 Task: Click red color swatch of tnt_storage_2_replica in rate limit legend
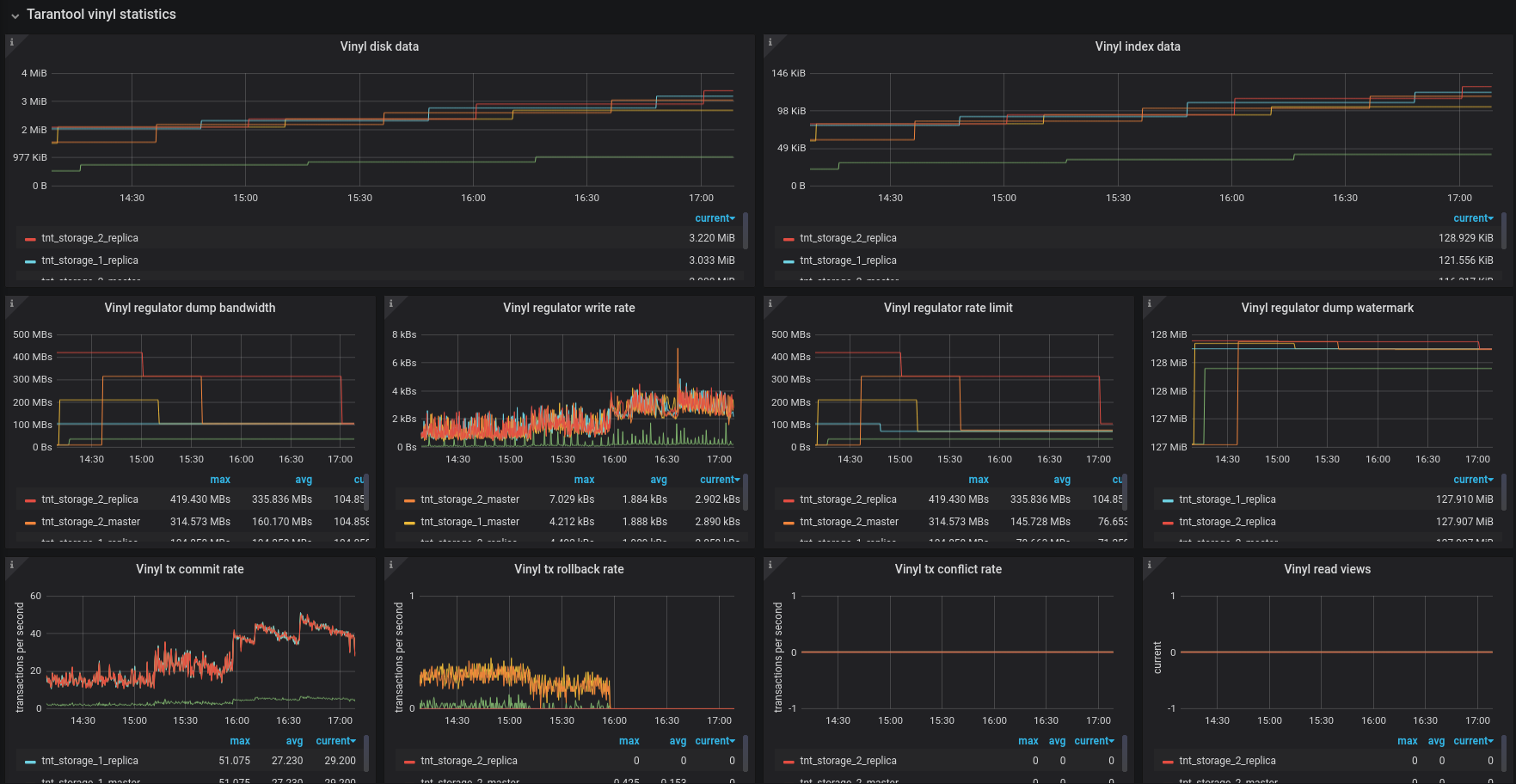coord(789,500)
